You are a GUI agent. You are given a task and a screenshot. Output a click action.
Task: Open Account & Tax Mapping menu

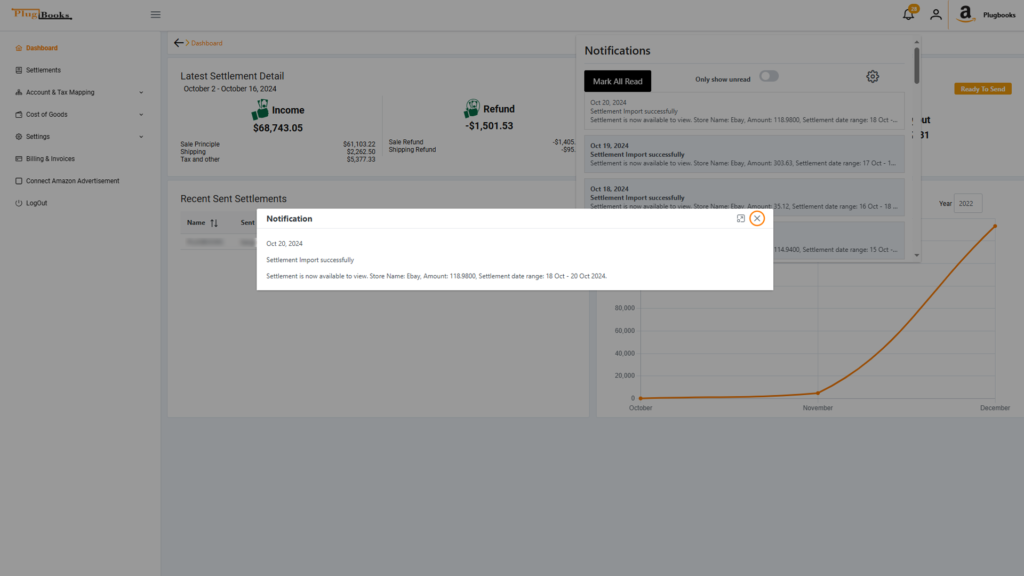coord(60,93)
